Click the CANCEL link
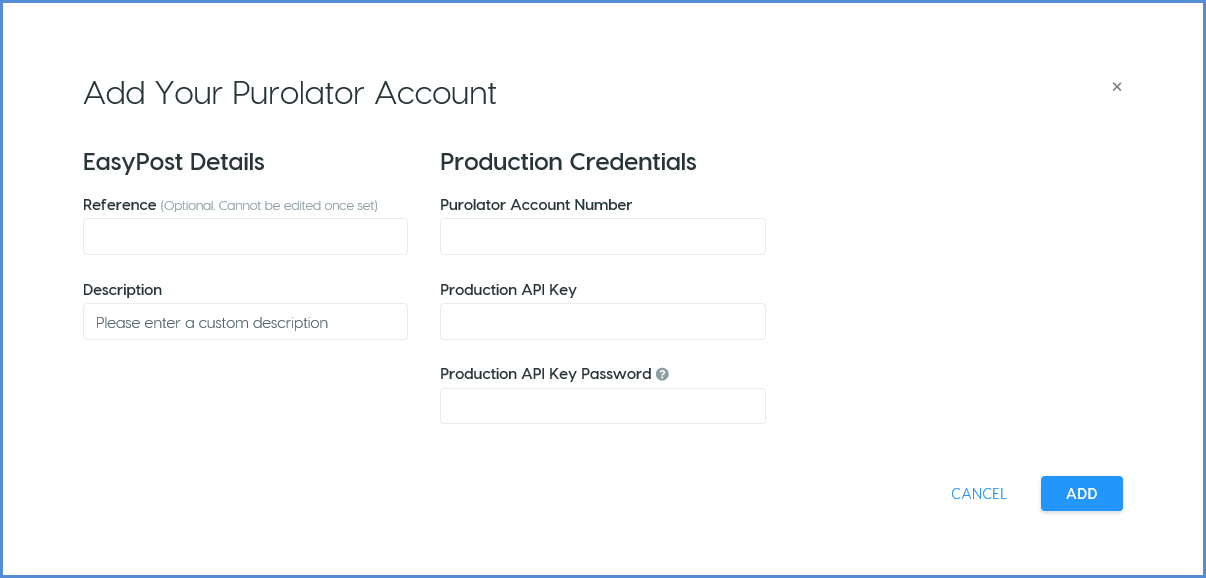Image resolution: width=1206 pixels, height=578 pixels. pyautogui.click(x=979, y=494)
